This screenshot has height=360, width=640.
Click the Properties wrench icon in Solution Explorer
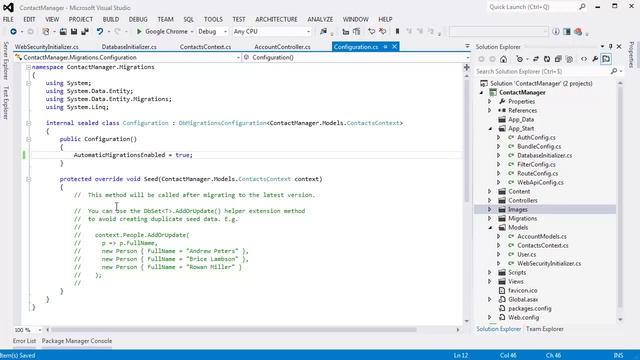[x=595, y=59]
